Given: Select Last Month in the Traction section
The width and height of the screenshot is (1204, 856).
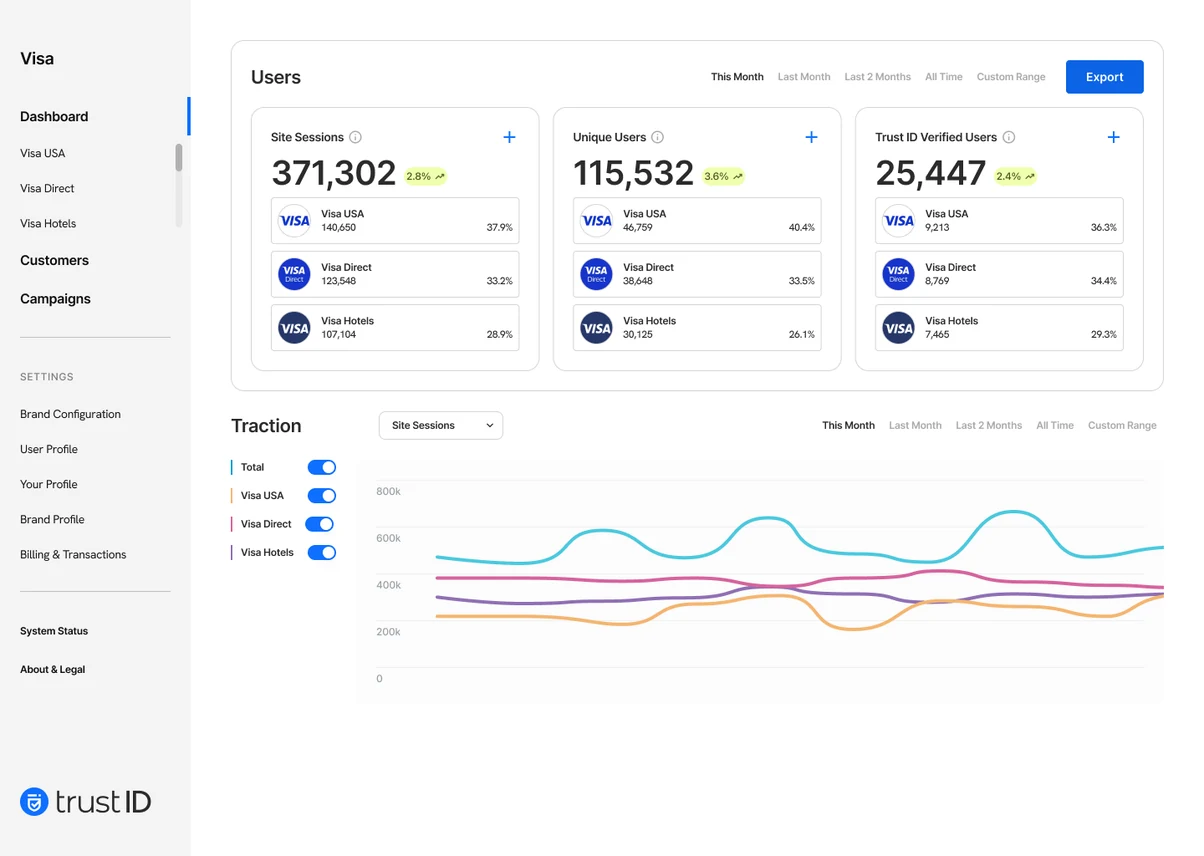Looking at the screenshot, I should pyautogui.click(x=915, y=425).
